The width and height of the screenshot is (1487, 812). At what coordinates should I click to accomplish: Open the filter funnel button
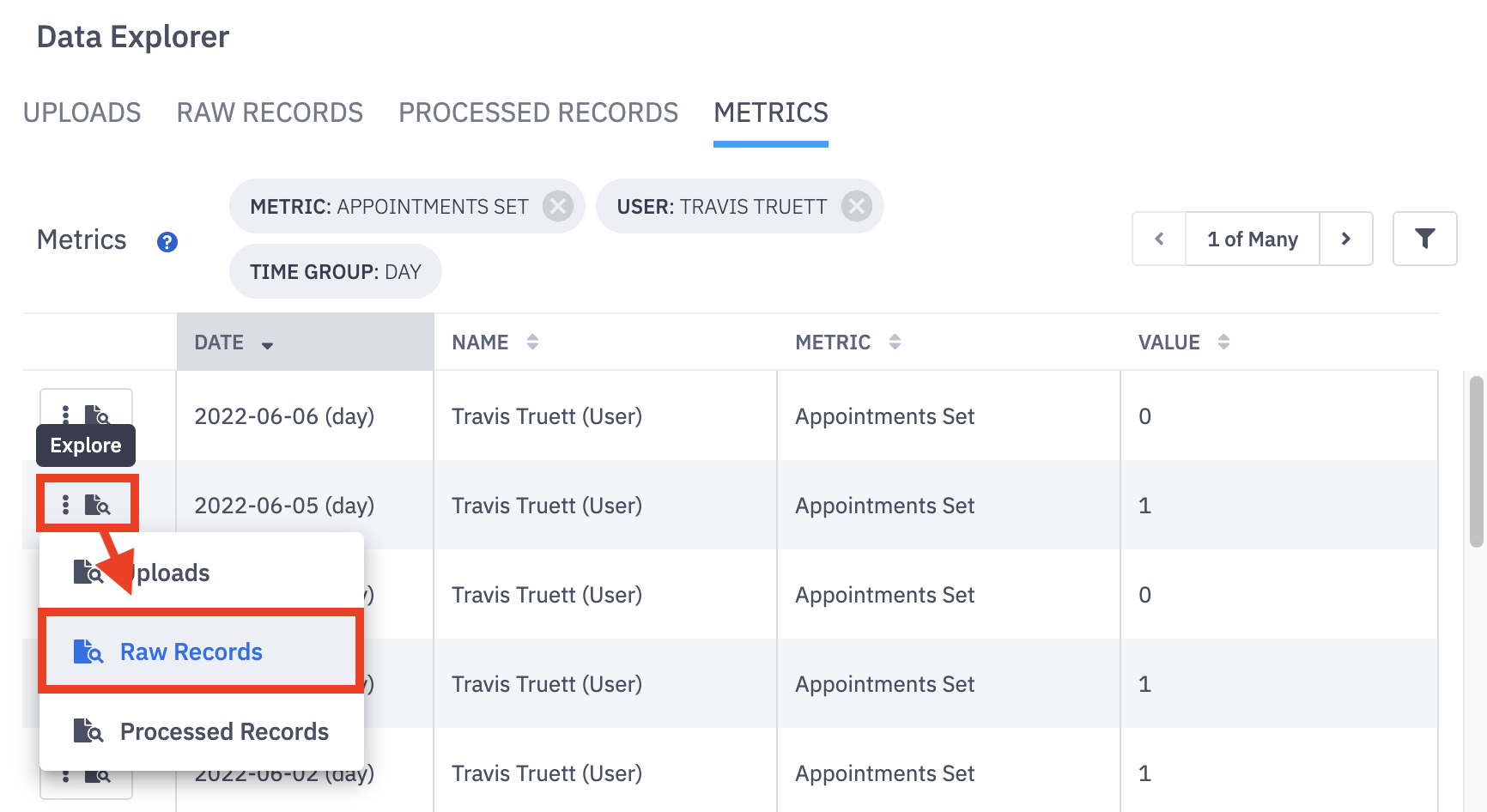1424,239
